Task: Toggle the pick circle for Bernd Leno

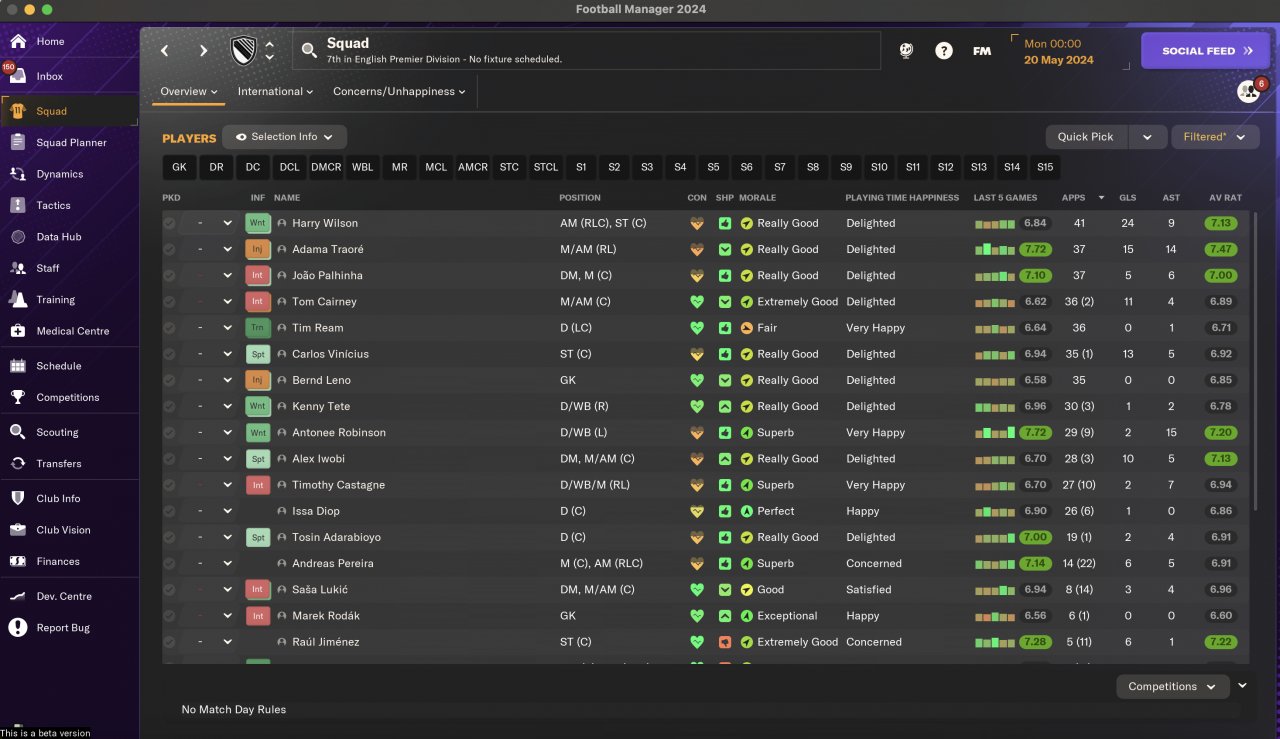Action: tap(169, 380)
